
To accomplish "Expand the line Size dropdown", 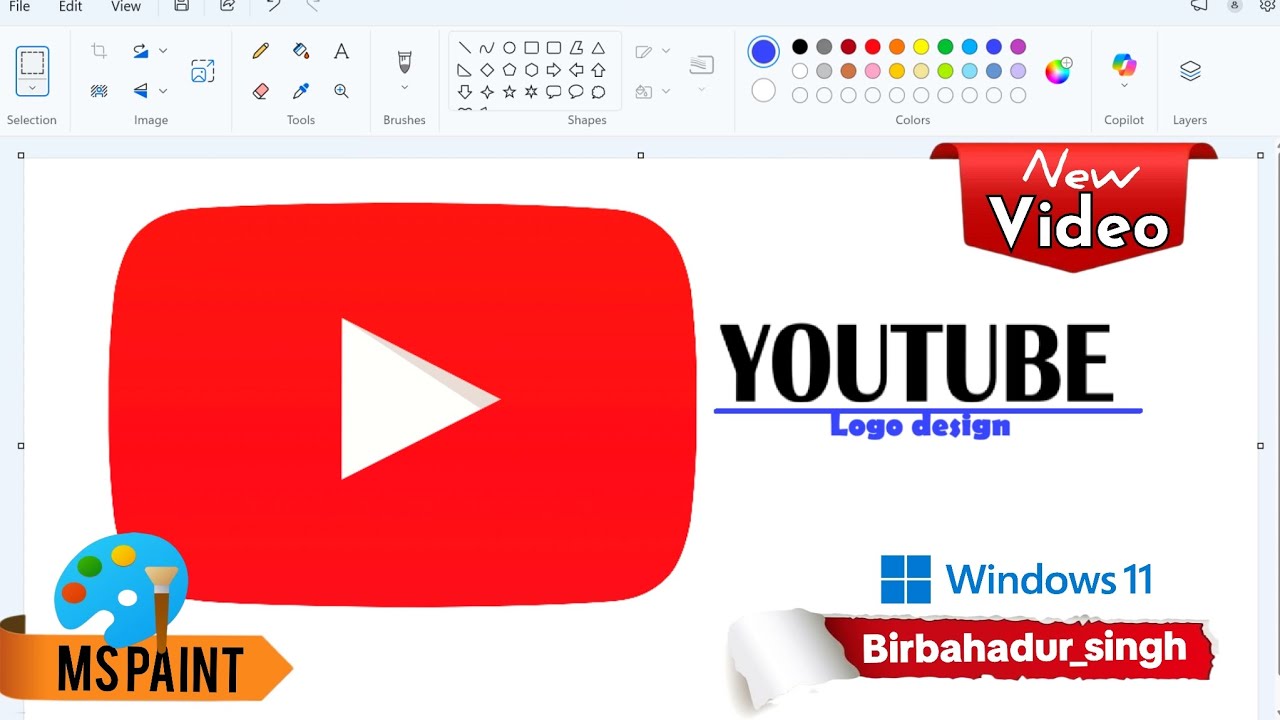I will tap(701, 90).
